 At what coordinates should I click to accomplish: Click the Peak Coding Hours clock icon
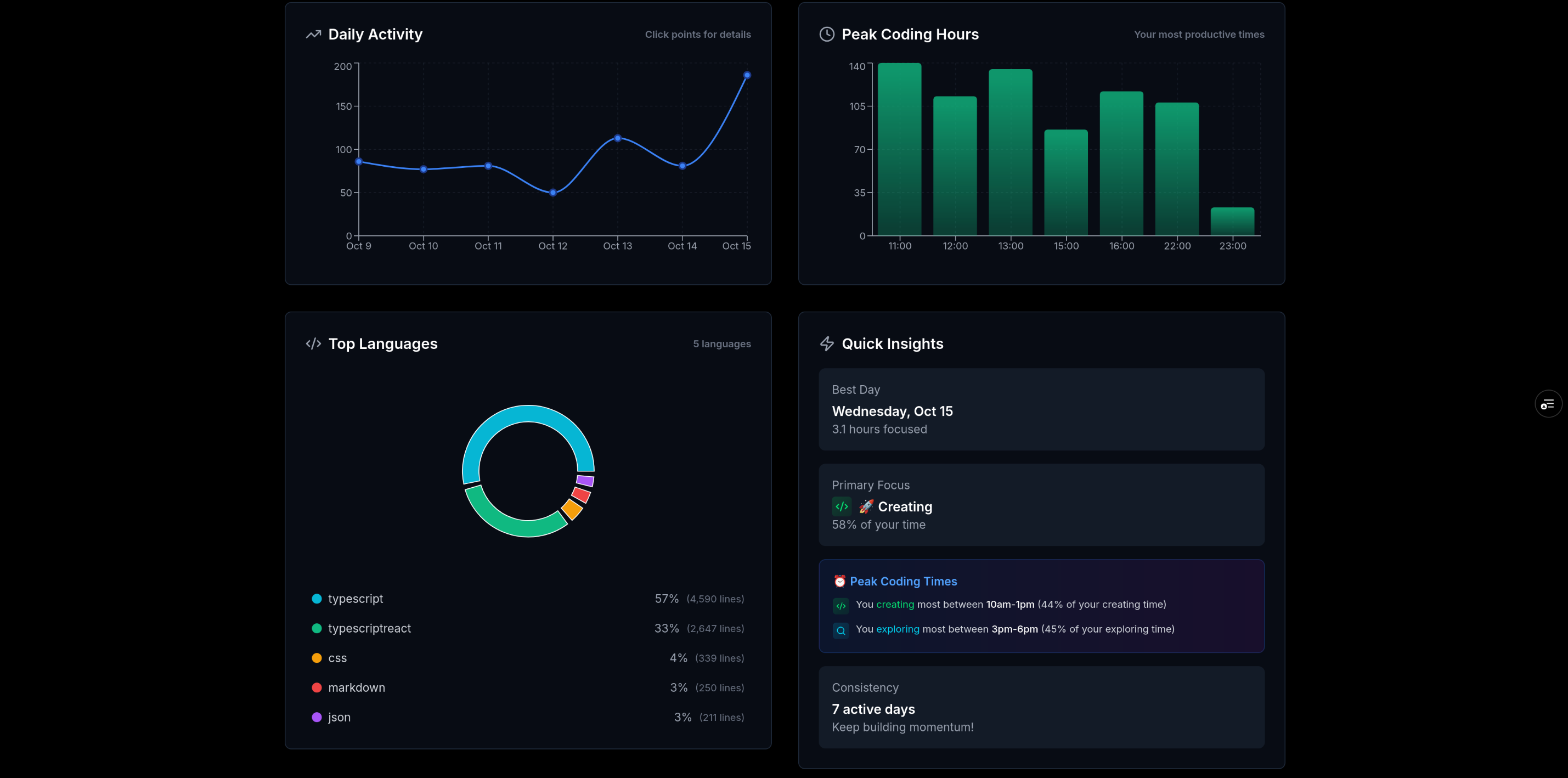[826, 35]
